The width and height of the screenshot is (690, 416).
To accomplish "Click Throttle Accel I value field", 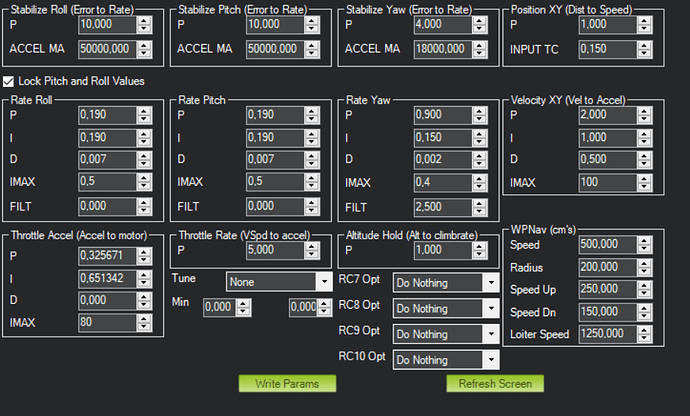I will pyautogui.click(x=107, y=279).
